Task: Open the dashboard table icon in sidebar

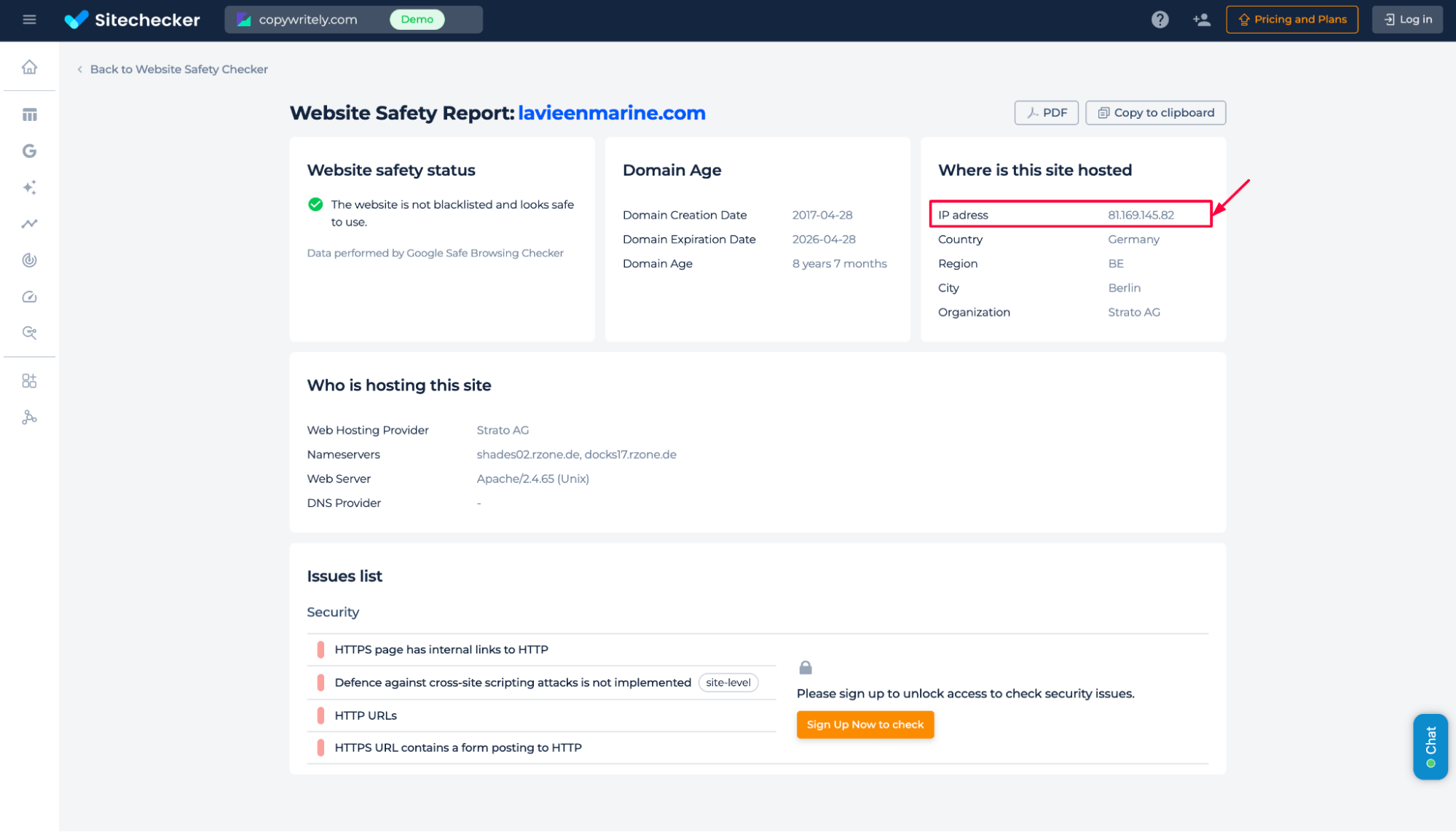Action: pos(29,115)
